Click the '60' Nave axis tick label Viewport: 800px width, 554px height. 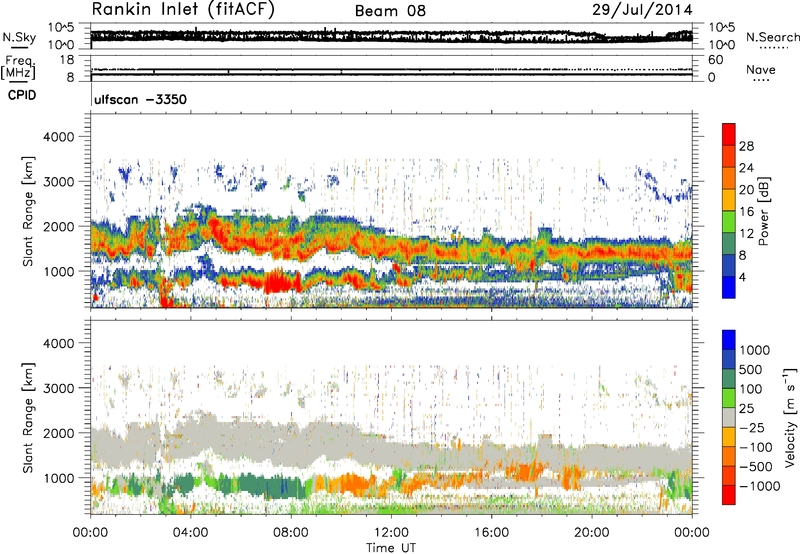(715, 60)
